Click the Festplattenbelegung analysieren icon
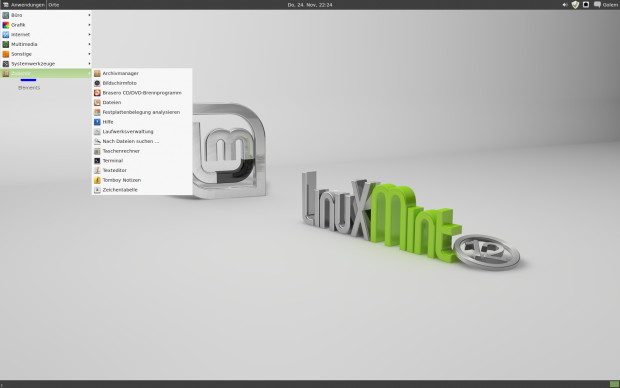The width and height of the screenshot is (620, 388). point(97,112)
